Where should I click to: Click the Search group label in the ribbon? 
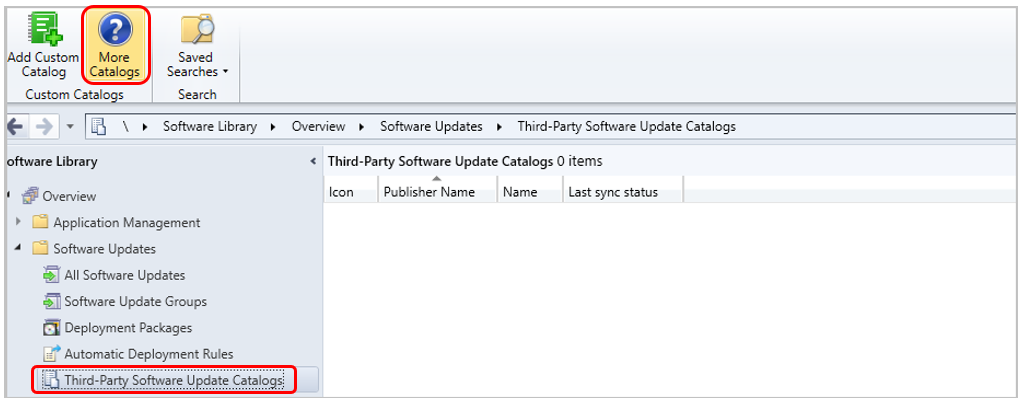(197, 95)
